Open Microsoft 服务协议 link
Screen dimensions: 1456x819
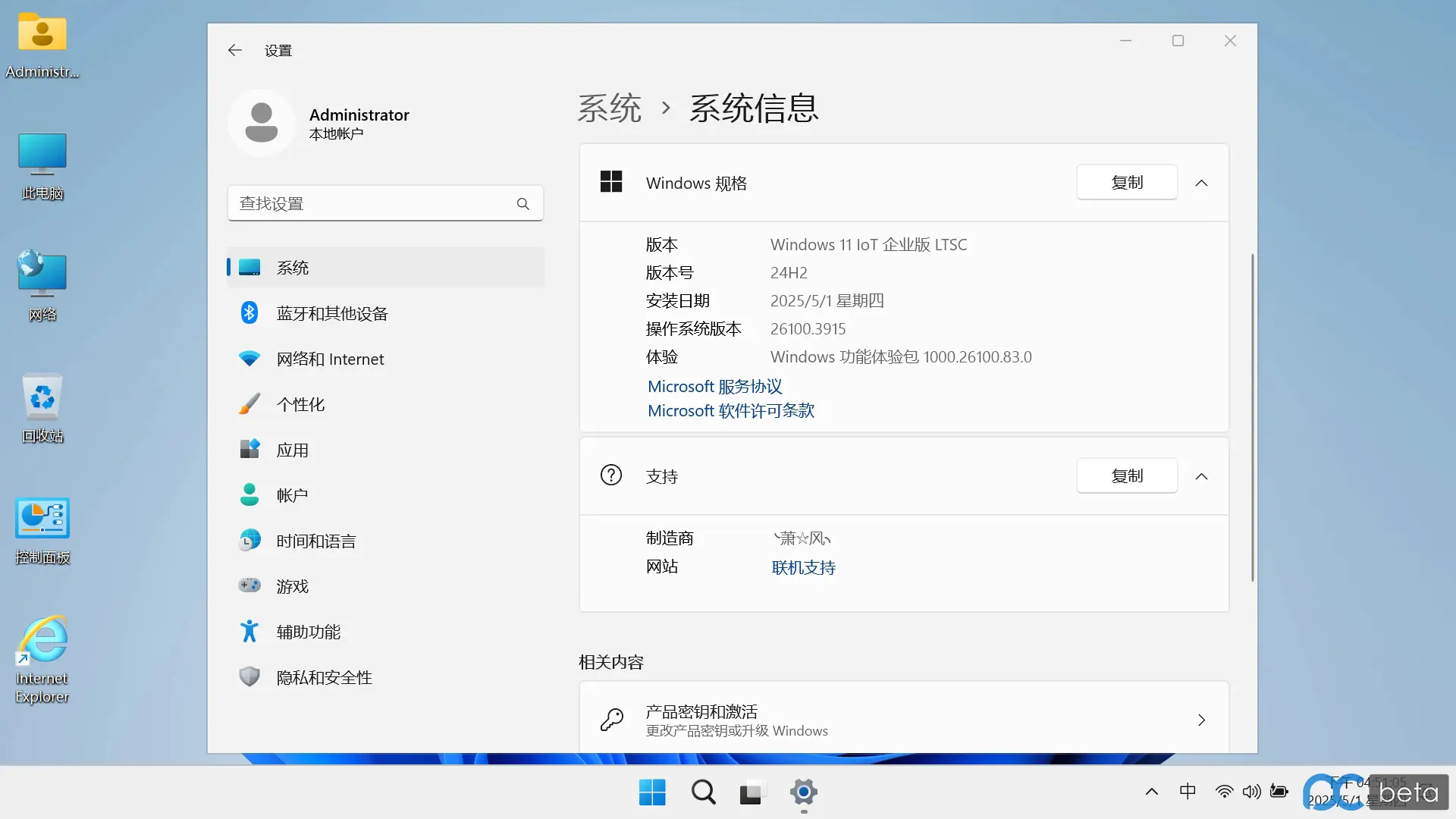point(714,387)
